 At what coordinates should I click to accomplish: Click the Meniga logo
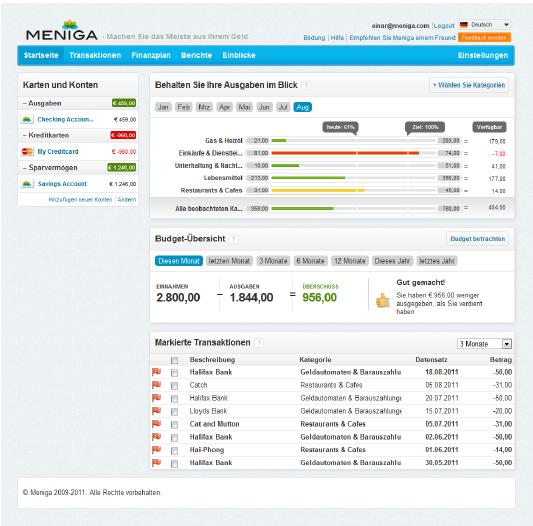pos(62,30)
